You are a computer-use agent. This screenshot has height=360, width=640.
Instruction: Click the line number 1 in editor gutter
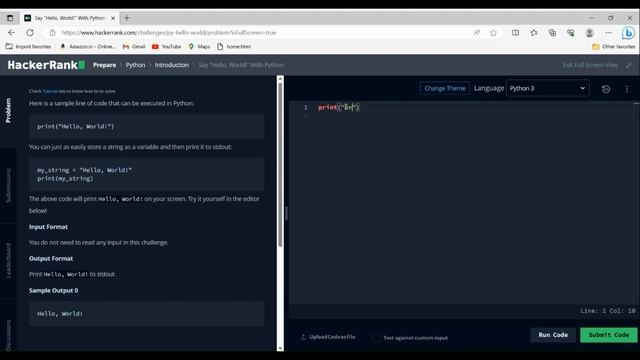pyautogui.click(x=305, y=107)
